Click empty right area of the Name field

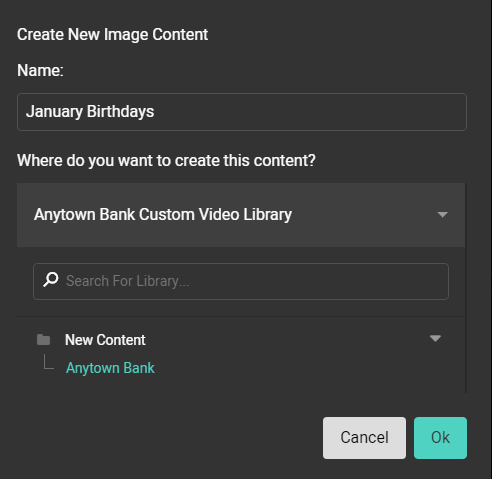[310, 112]
